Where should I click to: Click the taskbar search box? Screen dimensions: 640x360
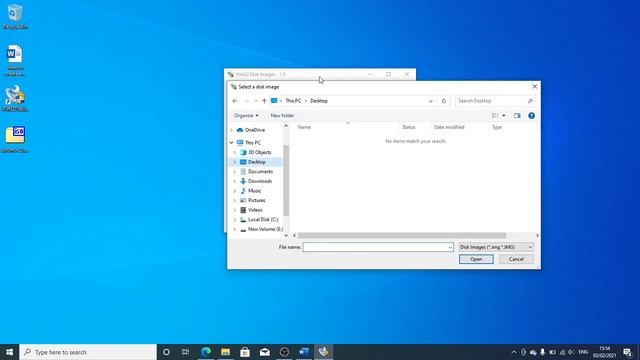point(88,352)
